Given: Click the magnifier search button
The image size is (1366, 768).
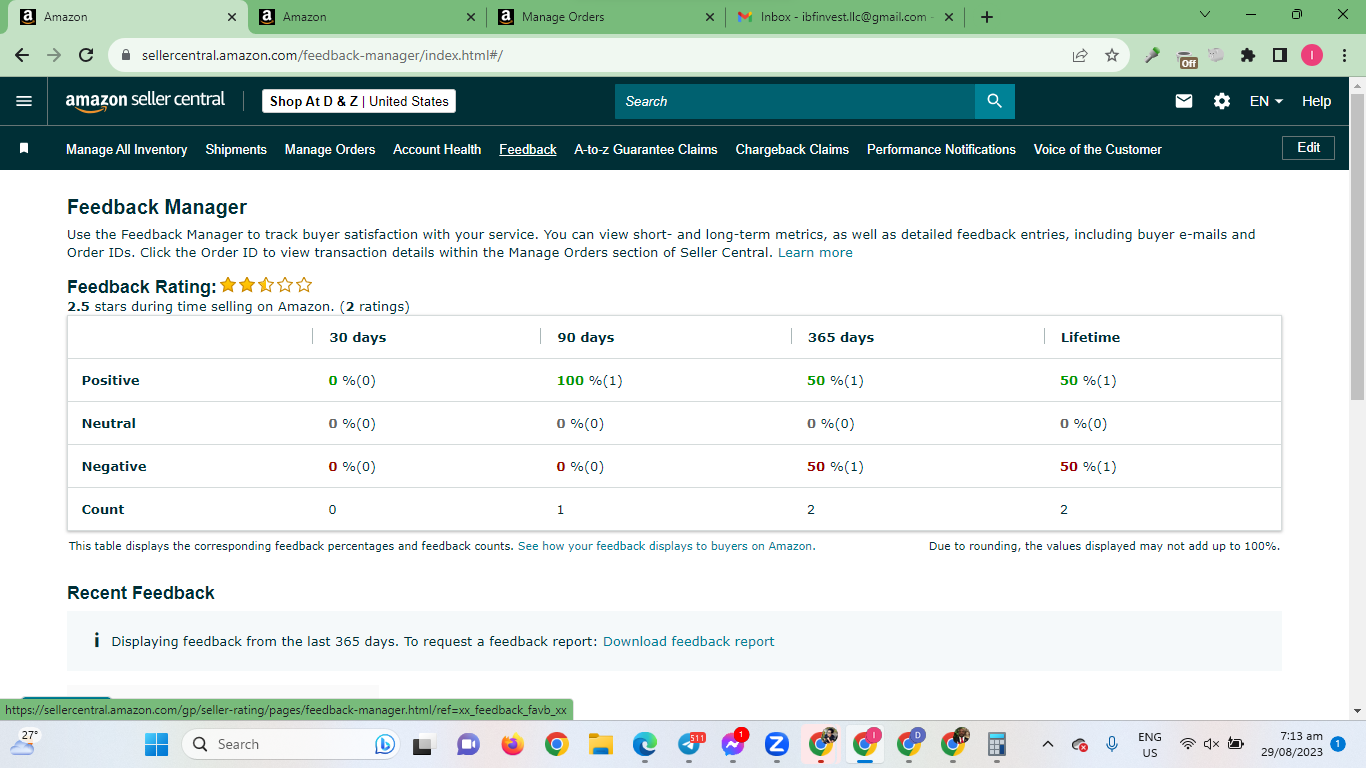Looking at the screenshot, I should pos(994,101).
